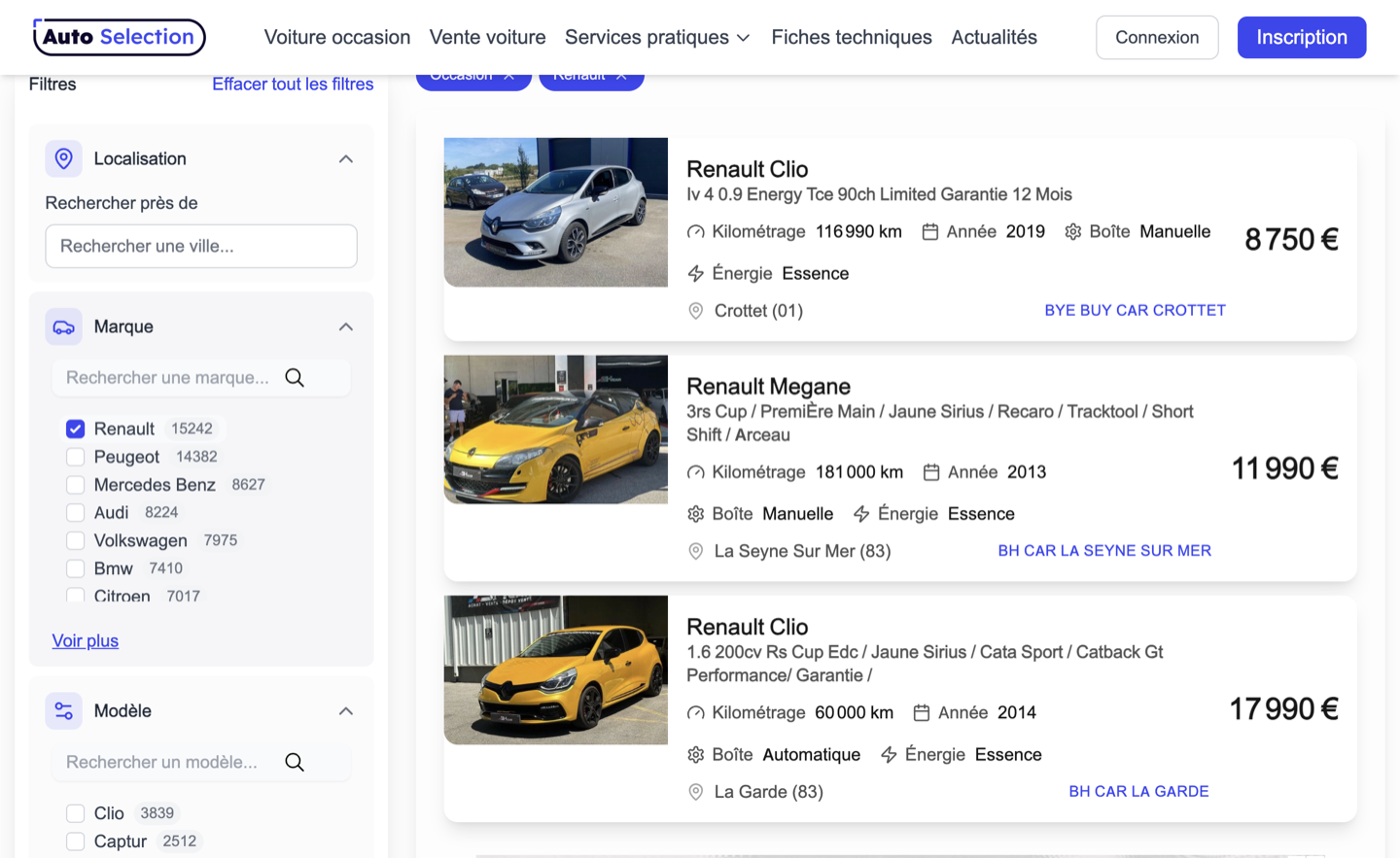The height and width of the screenshot is (858, 1400).
Task: Click the energy bolt icon in 17 990 € listing
Action: 889,755
